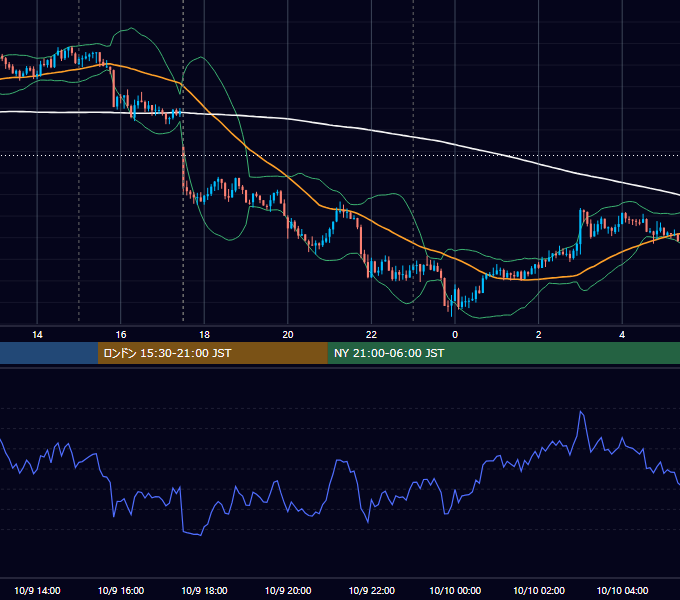Click the 10/10 04:00 date label
This screenshot has width=680, height=600.
[622, 590]
